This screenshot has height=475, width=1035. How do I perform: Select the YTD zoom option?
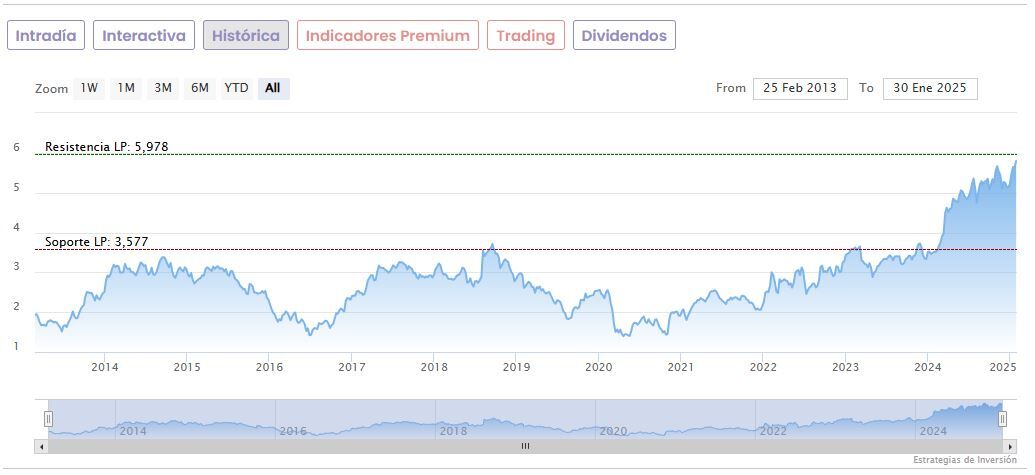coord(236,88)
